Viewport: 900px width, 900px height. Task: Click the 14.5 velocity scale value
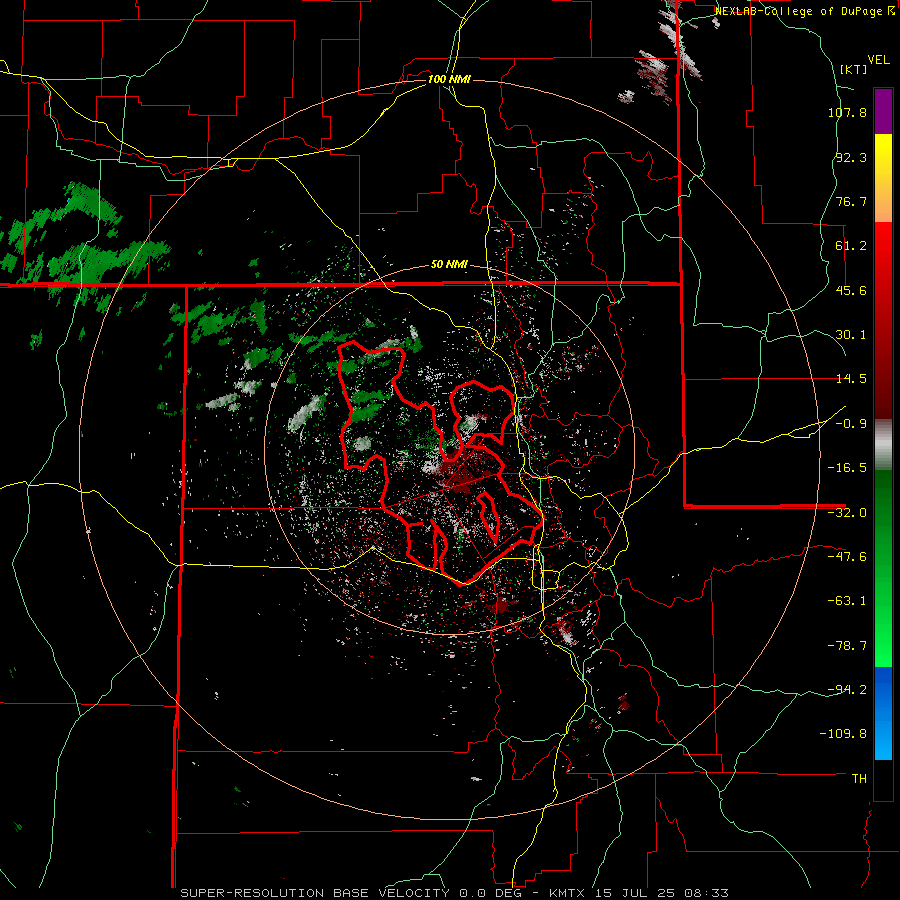[x=851, y=379]
